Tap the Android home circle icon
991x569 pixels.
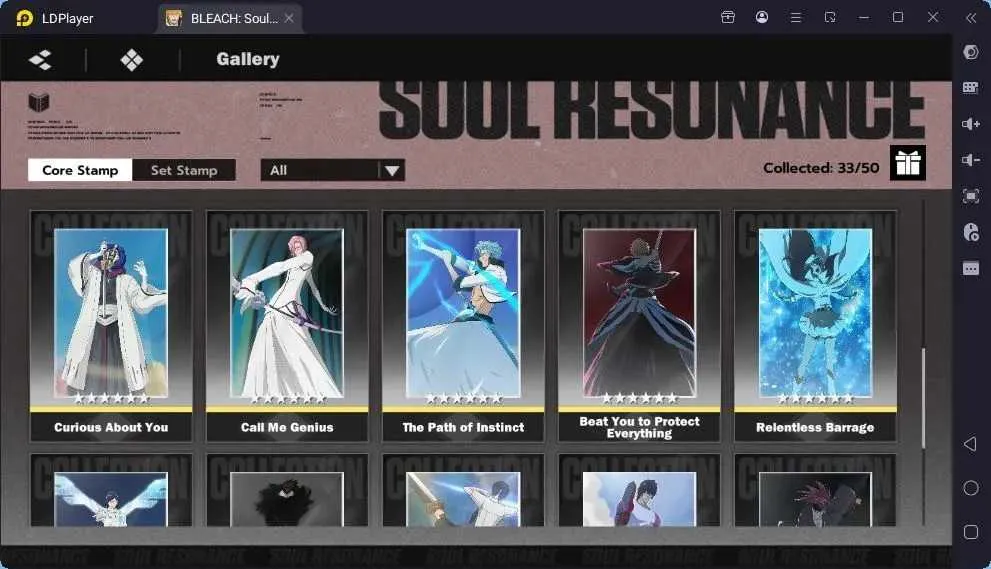coord(971,488)
